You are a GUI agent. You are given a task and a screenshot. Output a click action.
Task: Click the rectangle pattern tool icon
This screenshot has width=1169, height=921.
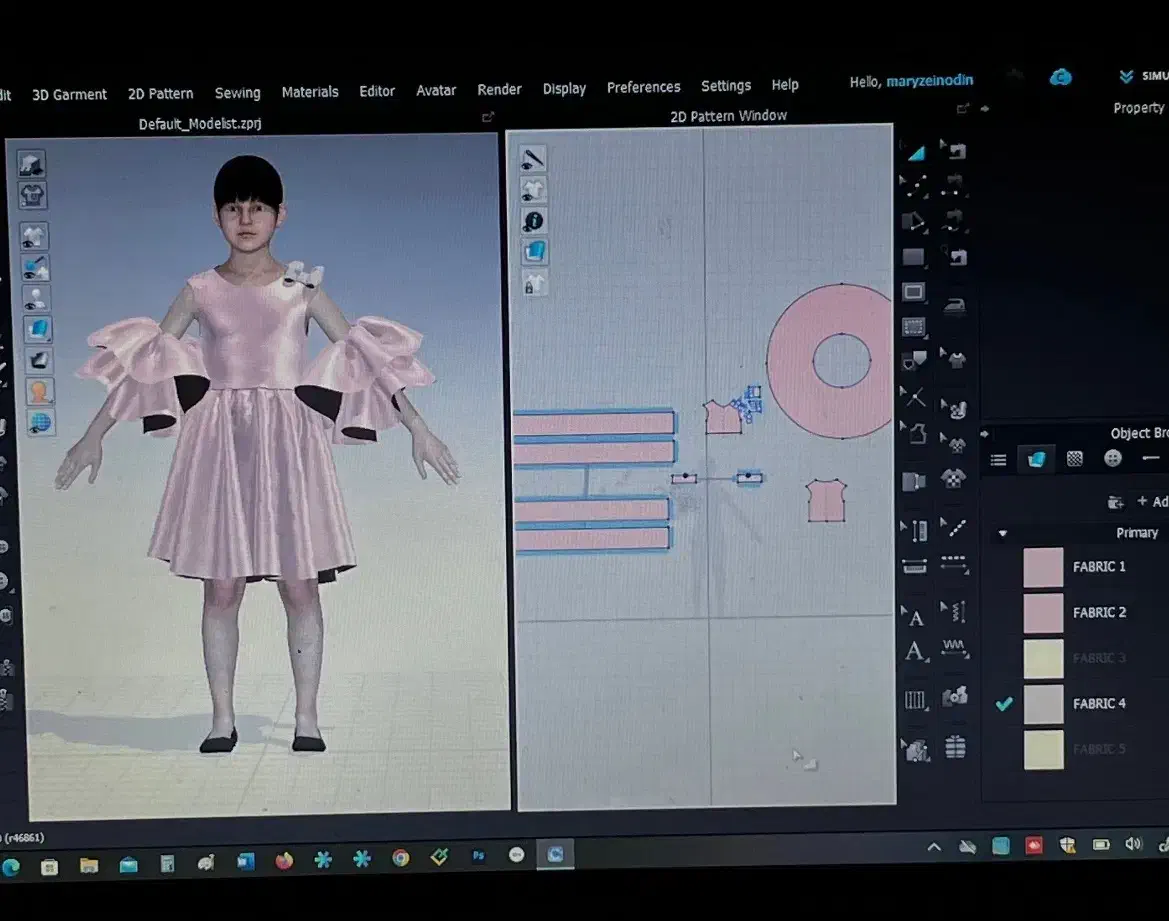913,258
